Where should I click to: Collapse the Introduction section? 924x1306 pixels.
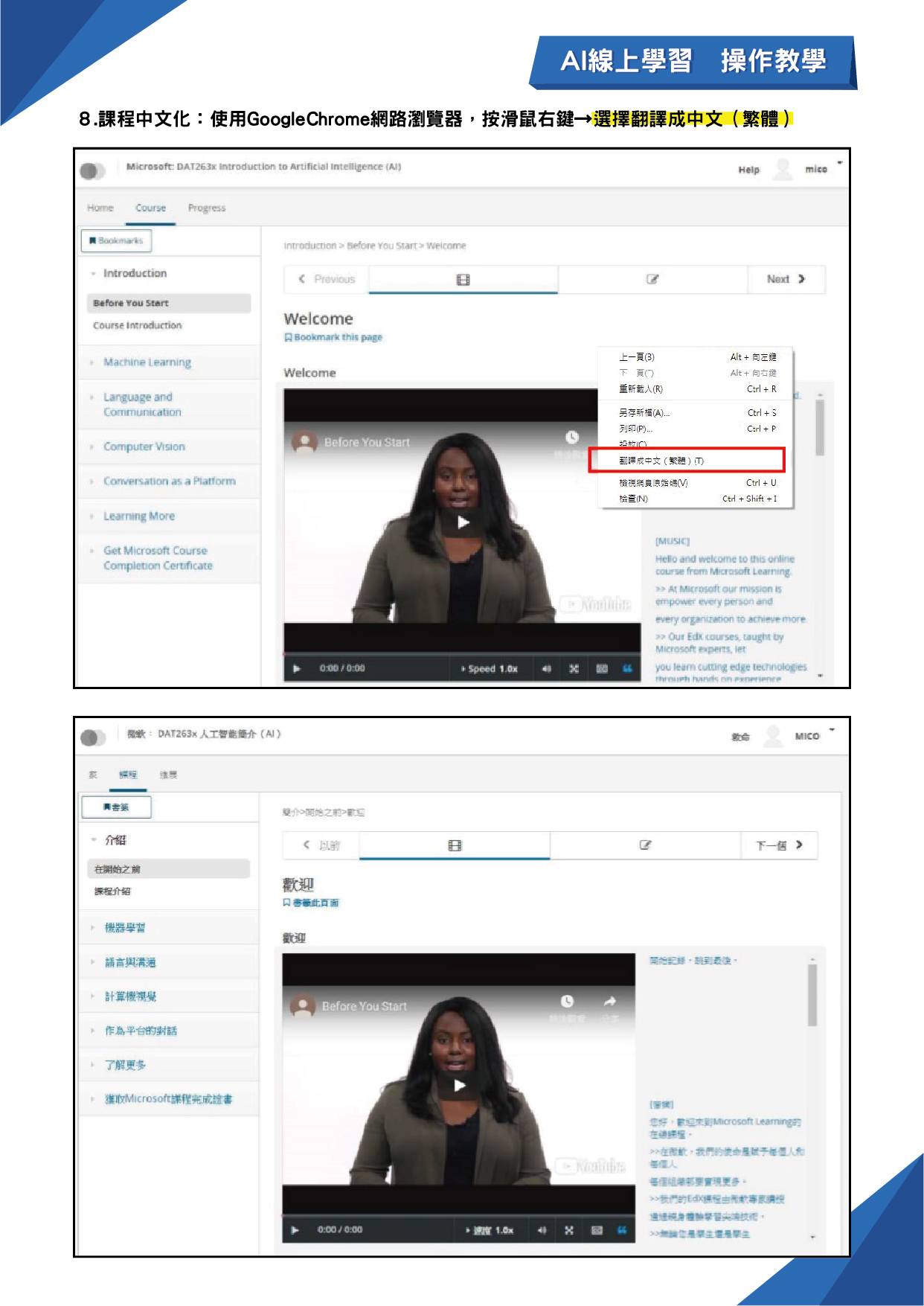click(135, 273)
